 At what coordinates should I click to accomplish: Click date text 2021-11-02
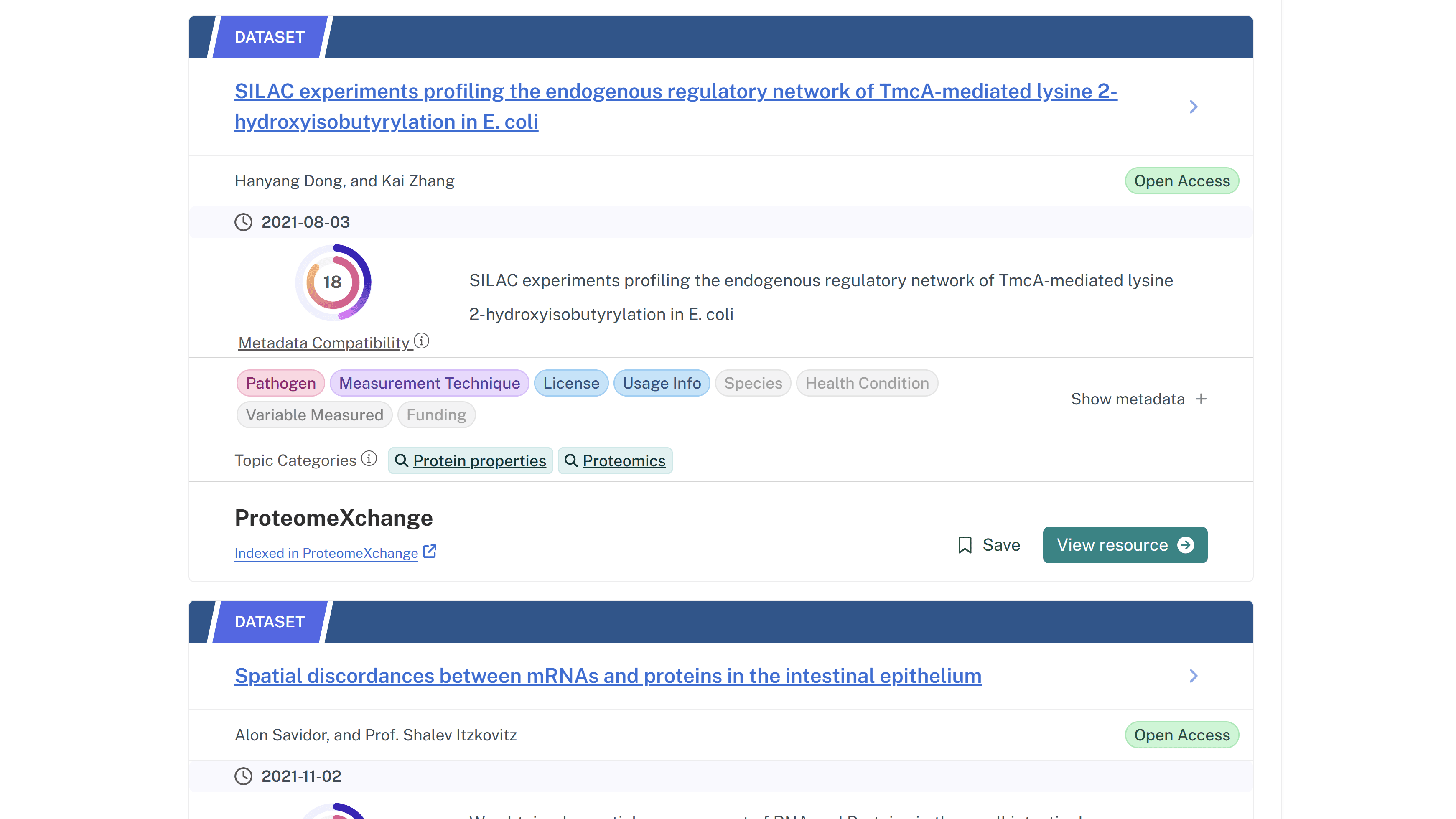tap(301, 776)
